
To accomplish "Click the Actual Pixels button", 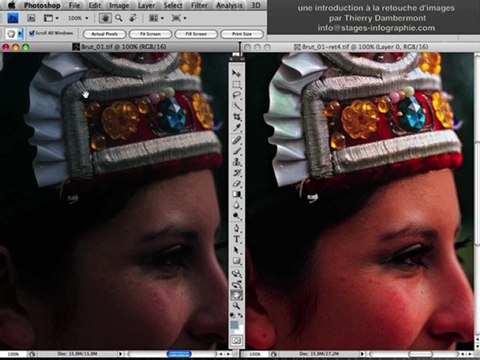I will 104,34.
